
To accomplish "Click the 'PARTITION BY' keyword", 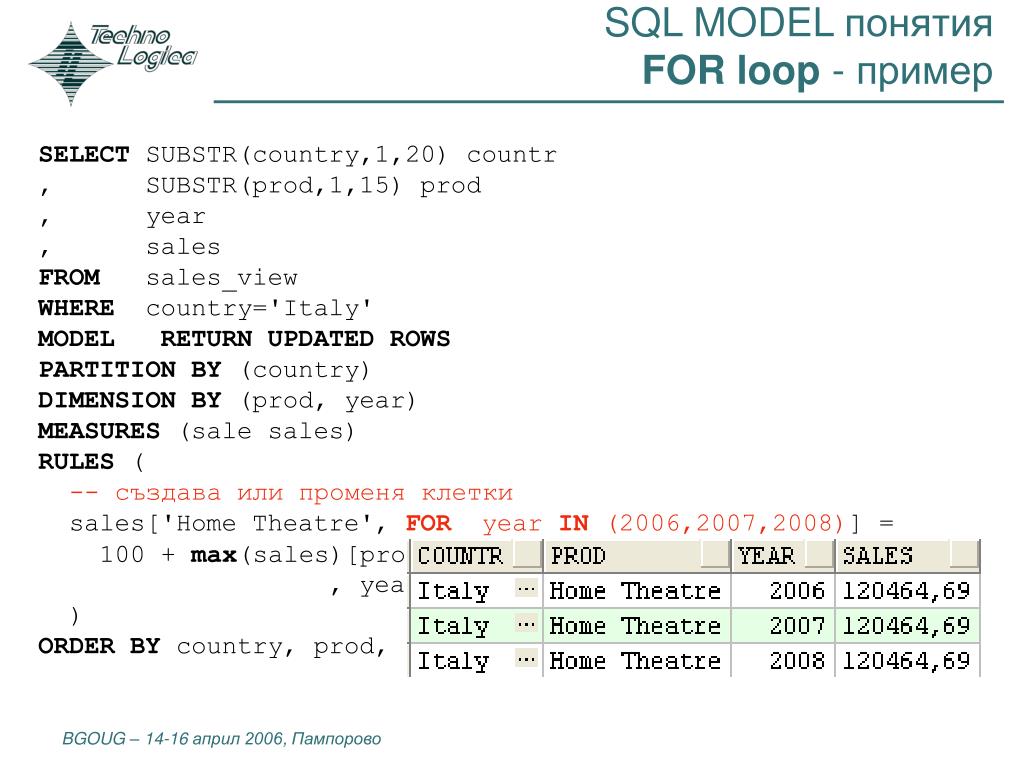I will click(130, 370).
